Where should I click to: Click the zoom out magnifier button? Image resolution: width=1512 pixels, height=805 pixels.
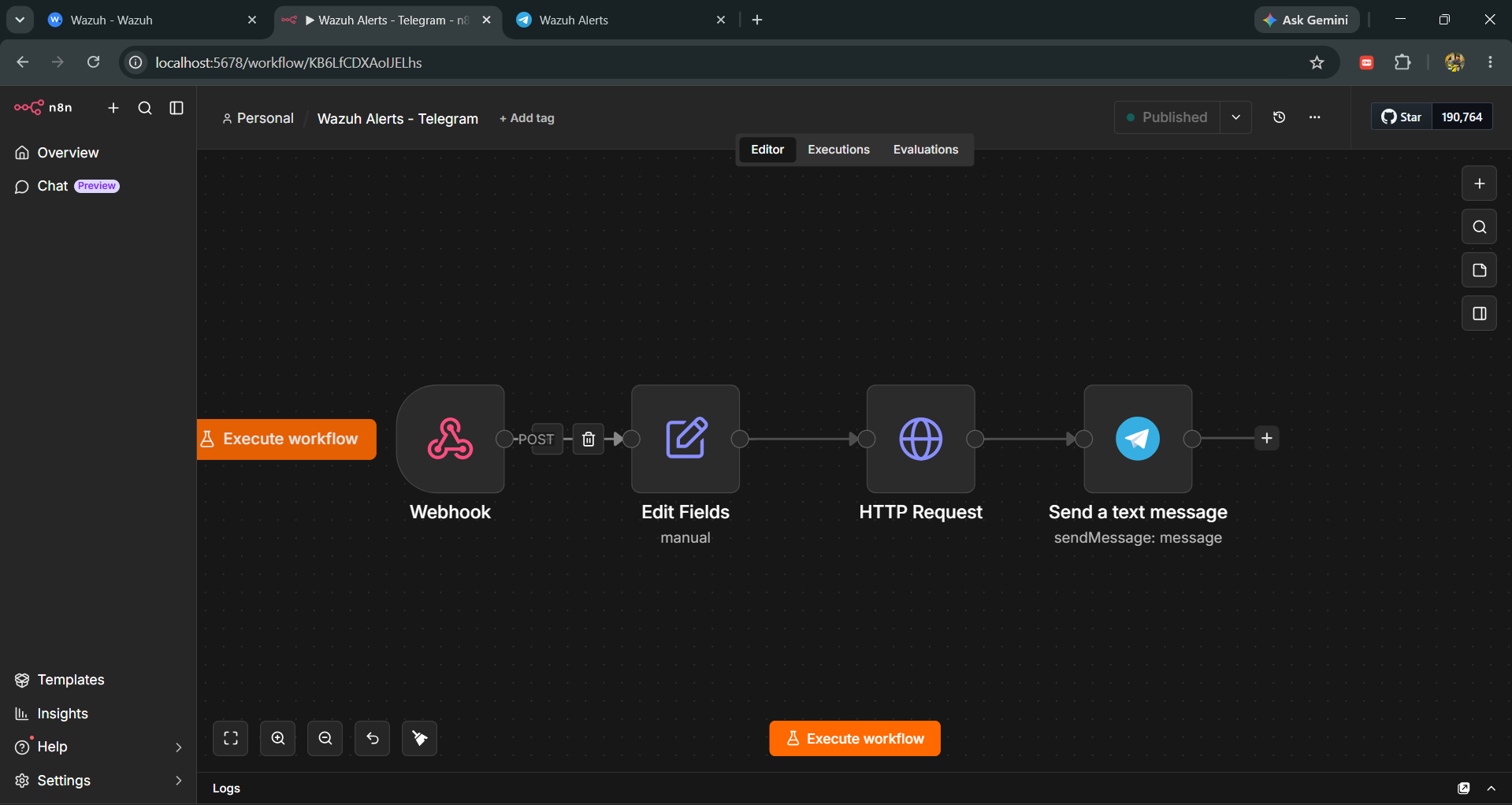pyautogui.click(x=325, y=738)
